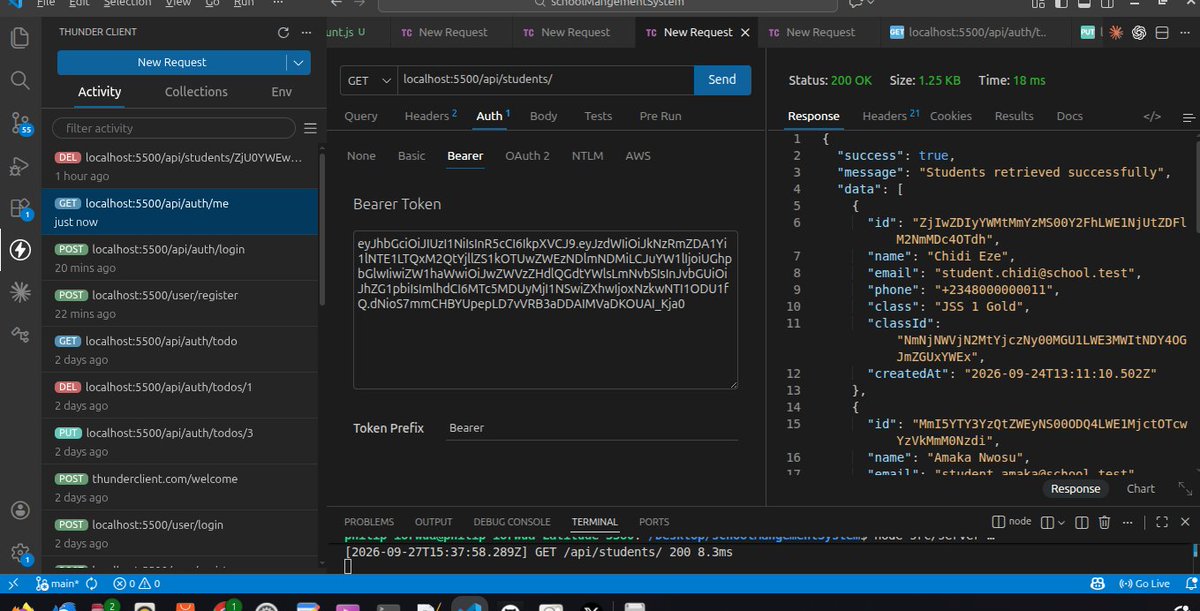Open the response Docs tab
Image resolution: width=1200 pixels, height=611 pixels.
pyautogui.click(x=1070, y=116)
